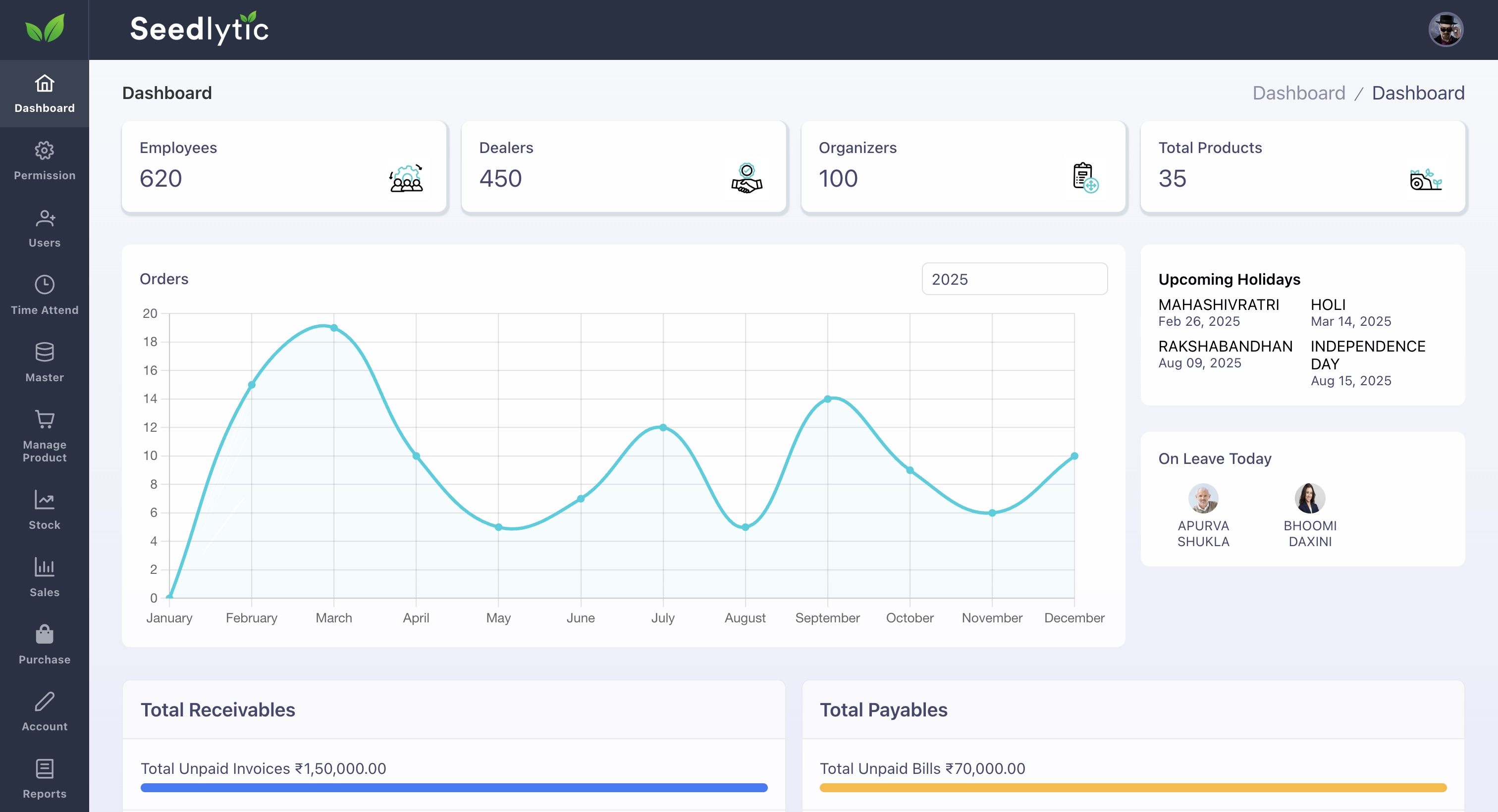Click the MAHASHIVRATRI holiday entry
The width and height of the screenshot is (1498, 812).
point(1218,313)
